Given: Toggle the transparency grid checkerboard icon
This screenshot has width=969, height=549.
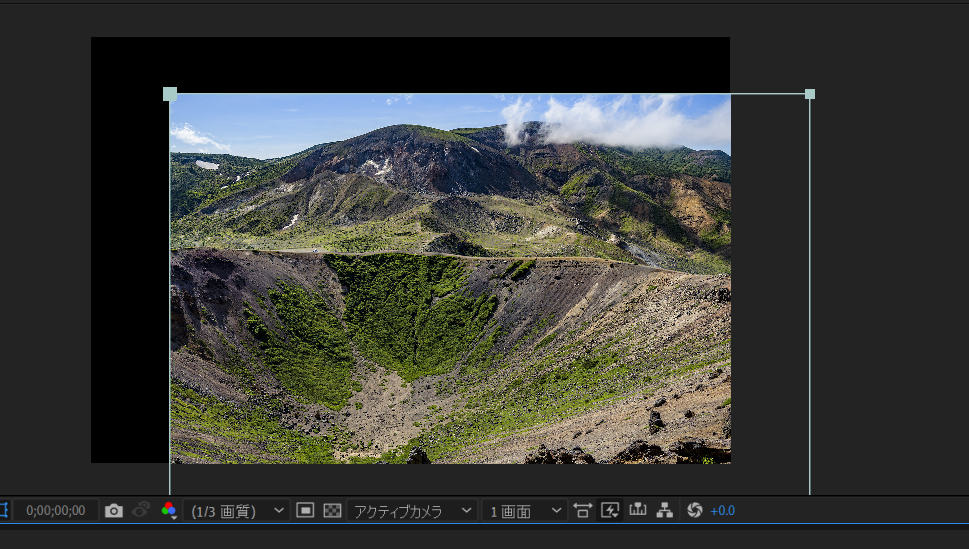Looking at the screenshot, I should (332, 510).
